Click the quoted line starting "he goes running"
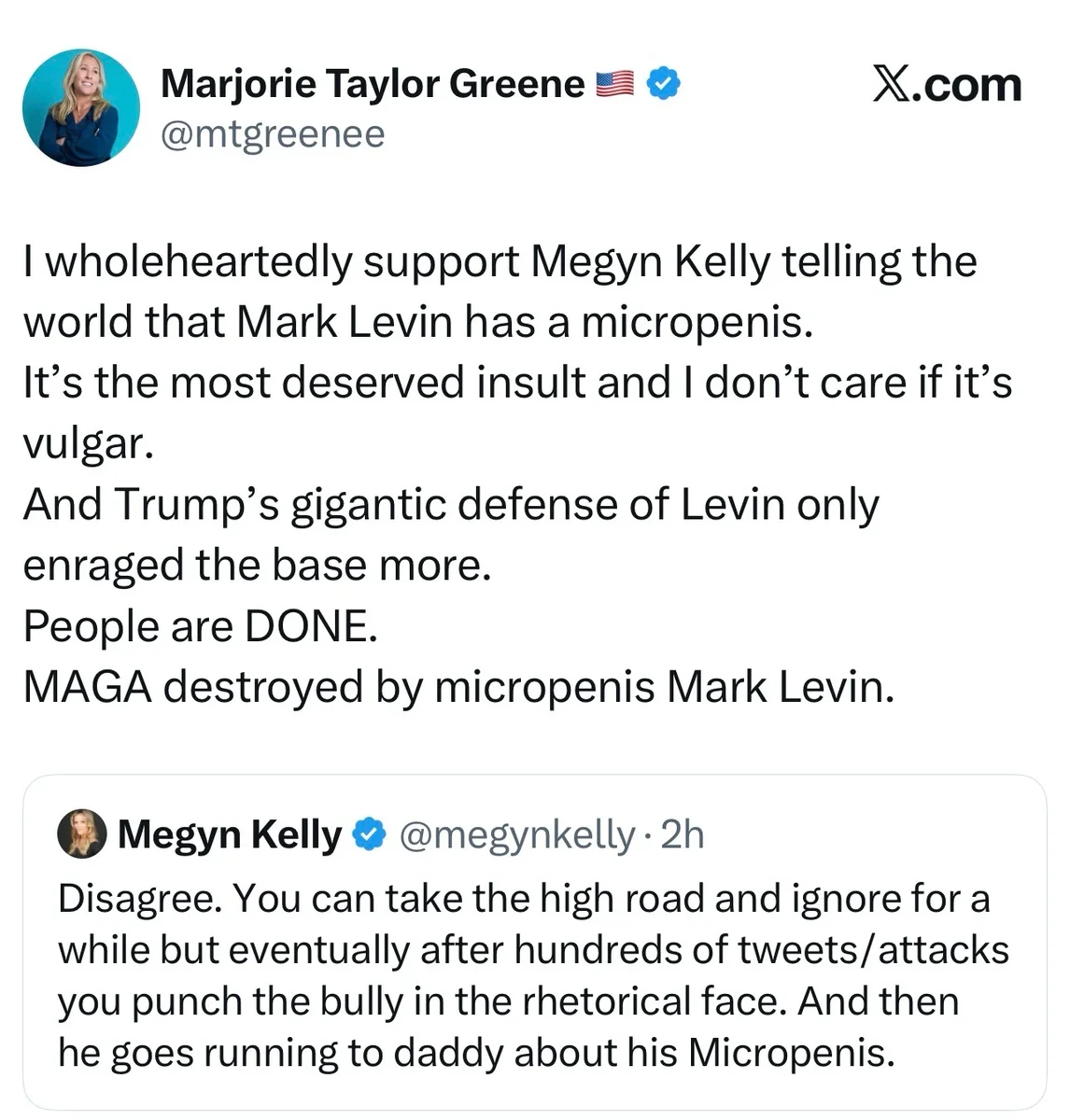The width and height of the screenshot is (1070, 1120). click(x=476, y=1053)
